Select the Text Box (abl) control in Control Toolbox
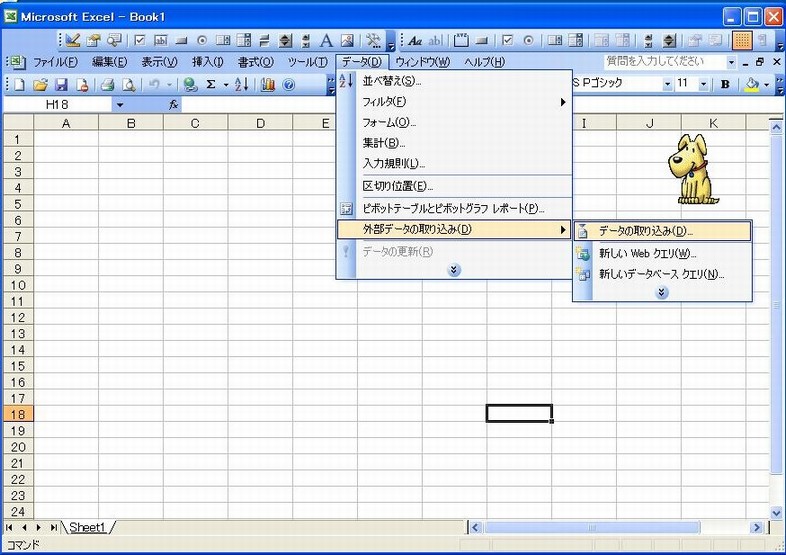Screen dimensions: 786x555 (160, 40)
